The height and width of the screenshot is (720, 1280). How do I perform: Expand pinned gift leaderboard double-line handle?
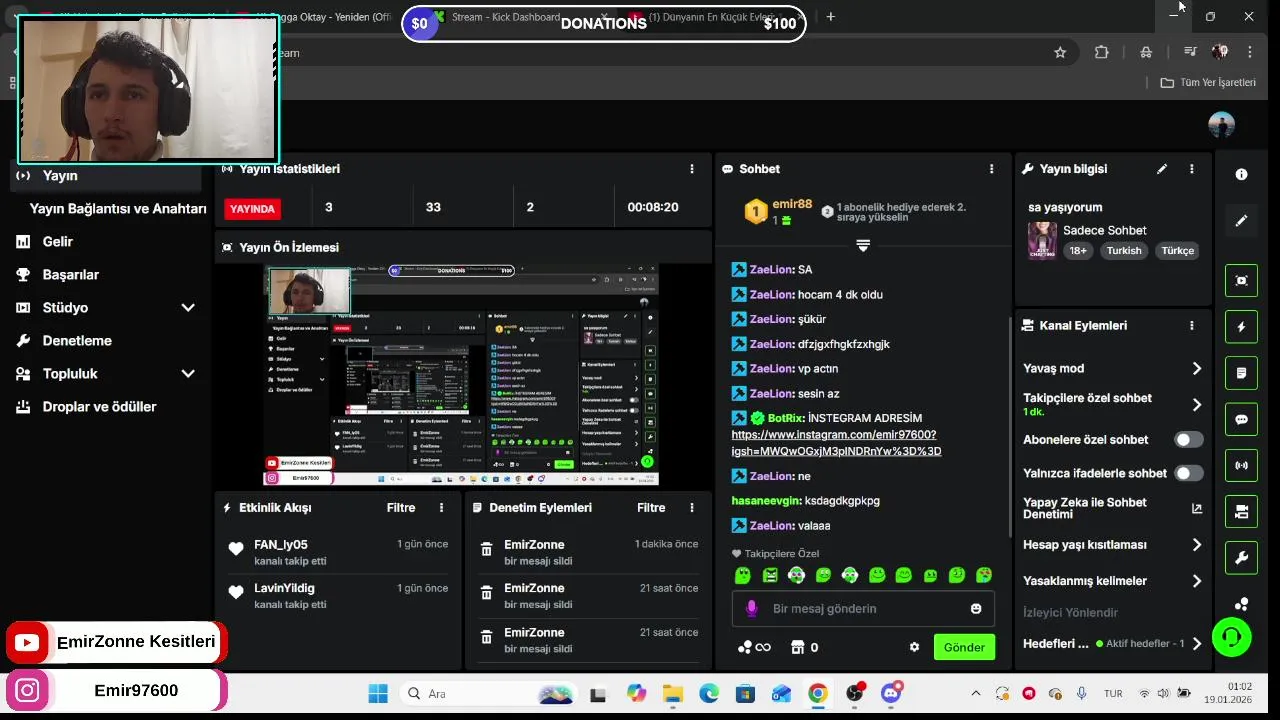point(863,245)
